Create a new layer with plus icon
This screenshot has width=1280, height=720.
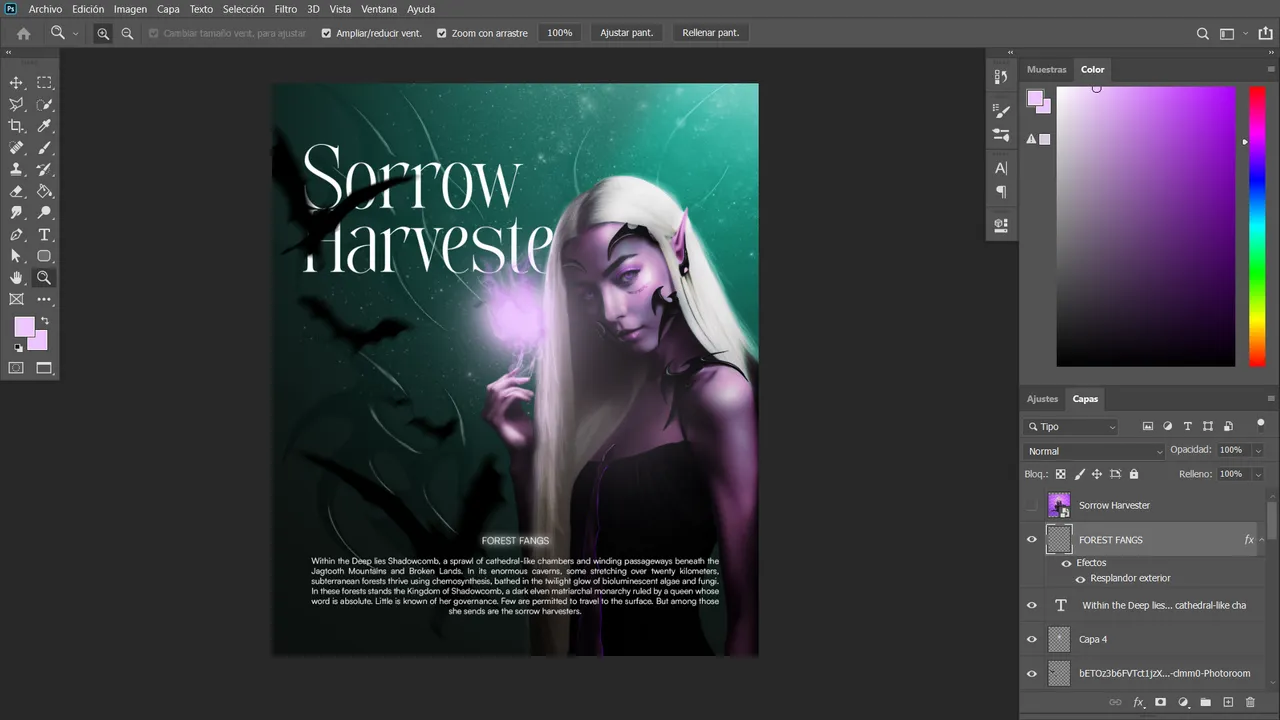tap(1228, 703)
